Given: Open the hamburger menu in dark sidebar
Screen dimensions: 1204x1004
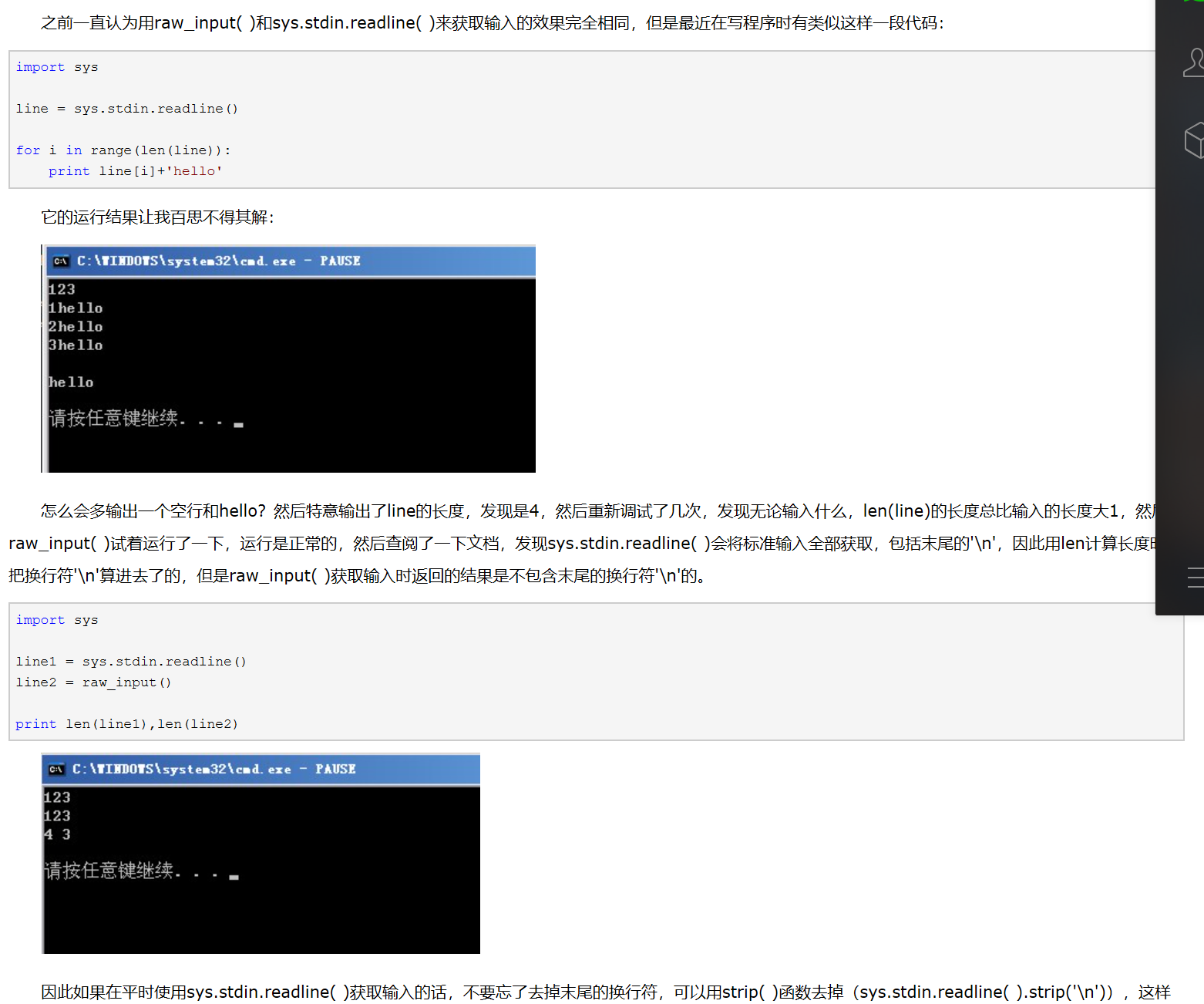Looking at the screenshot, I should (1196, 578).
